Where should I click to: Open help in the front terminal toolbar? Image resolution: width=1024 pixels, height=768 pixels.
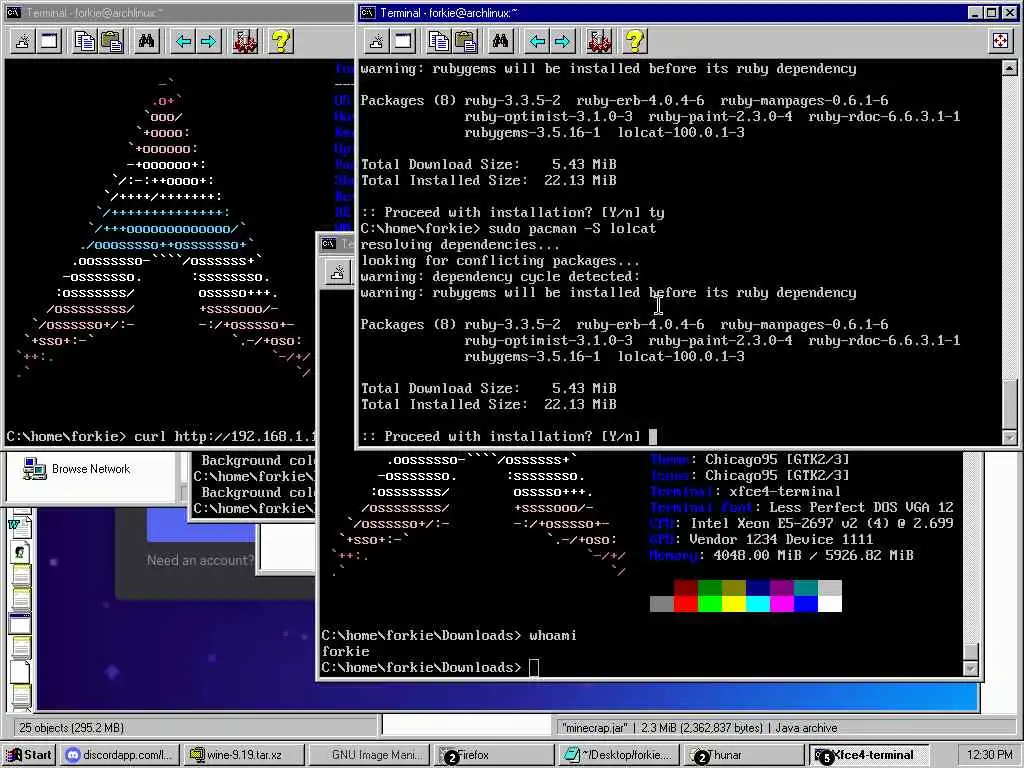coord(634,42)
